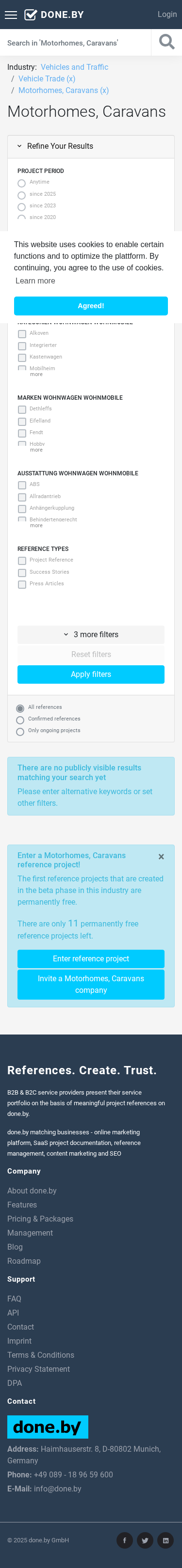Click the Apply filters button
This screenshot has width=182, height=1568.
91,674
